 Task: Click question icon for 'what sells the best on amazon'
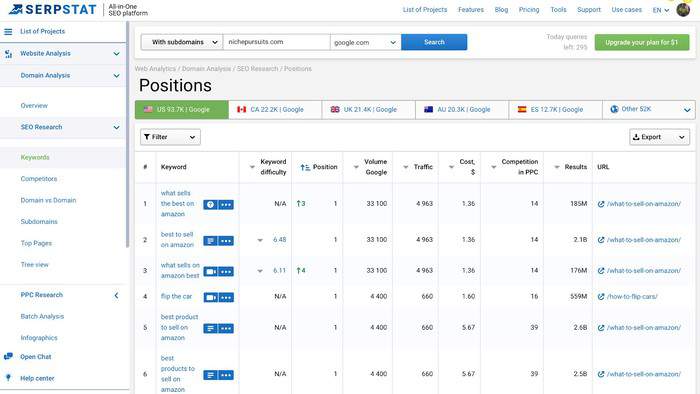(x=211, y=204)
